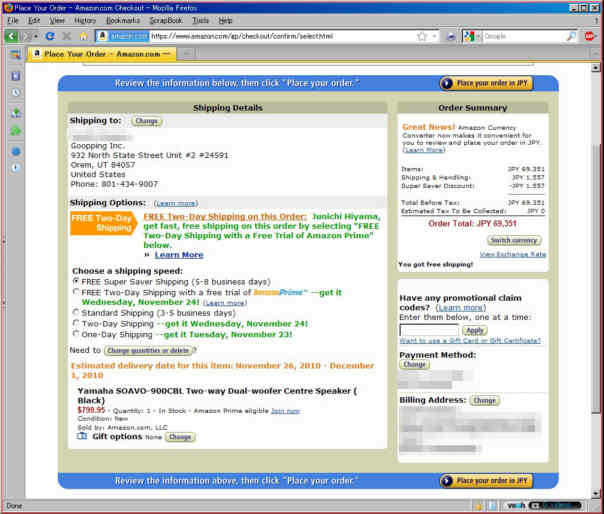Reload the page with the blue refresh icon

[x=50, y=36]
